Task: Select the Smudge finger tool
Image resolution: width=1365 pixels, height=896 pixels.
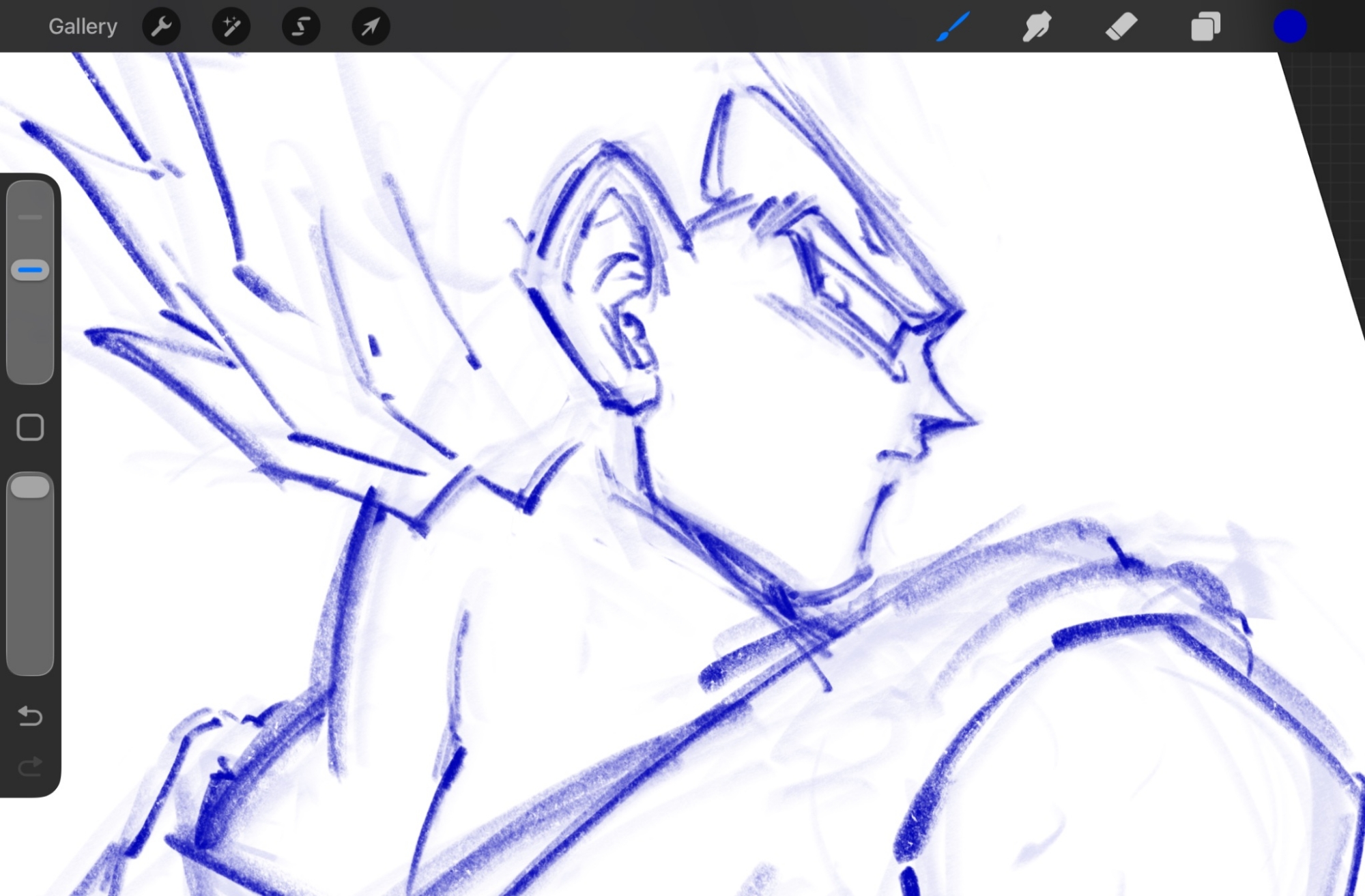Action: click(1037, 27)
